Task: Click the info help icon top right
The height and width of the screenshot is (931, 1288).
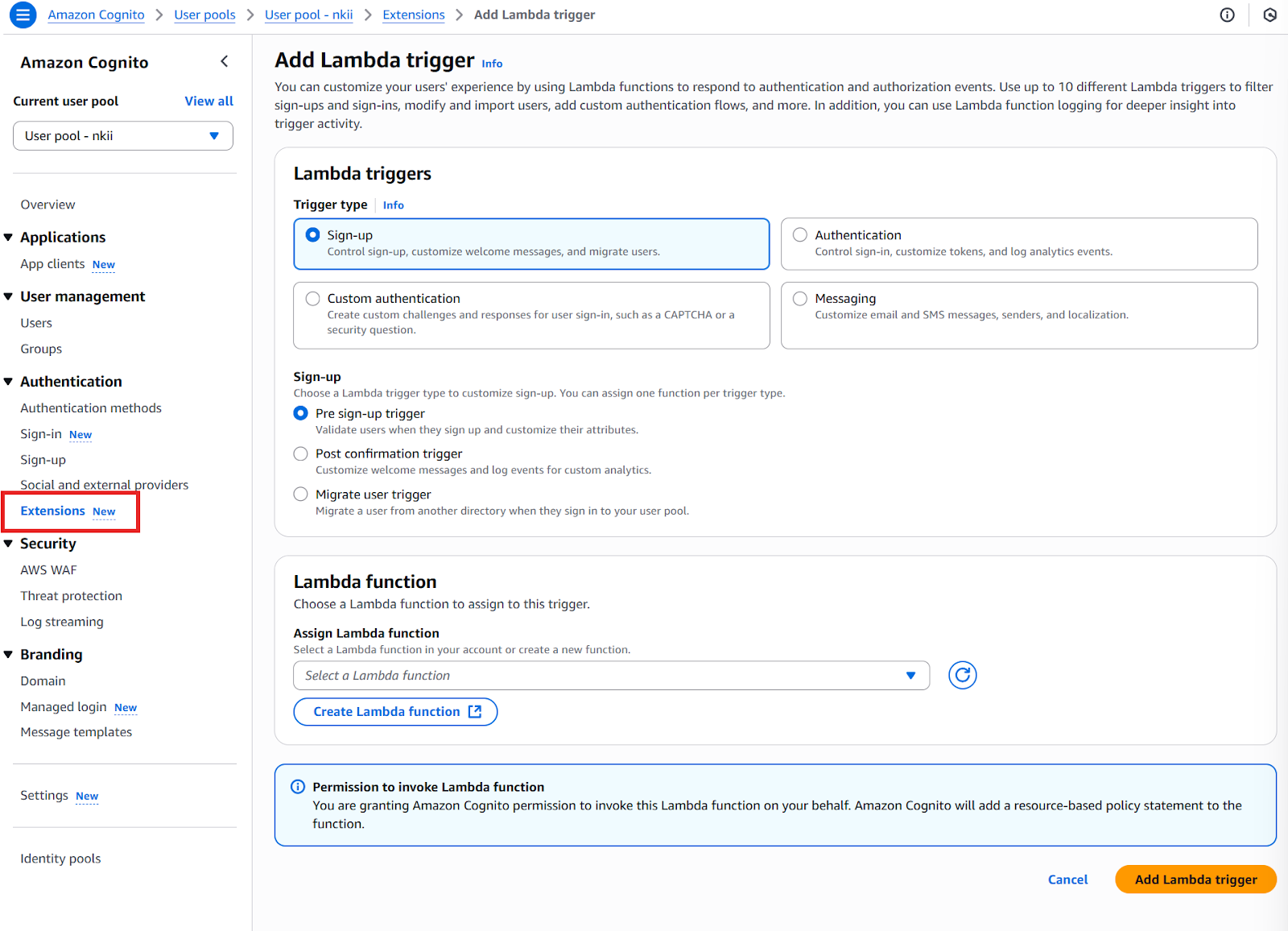Action: [1227, 14]
